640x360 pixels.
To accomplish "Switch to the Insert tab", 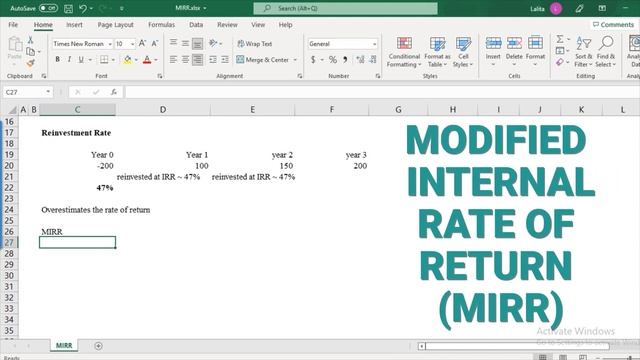I will 74,24.
